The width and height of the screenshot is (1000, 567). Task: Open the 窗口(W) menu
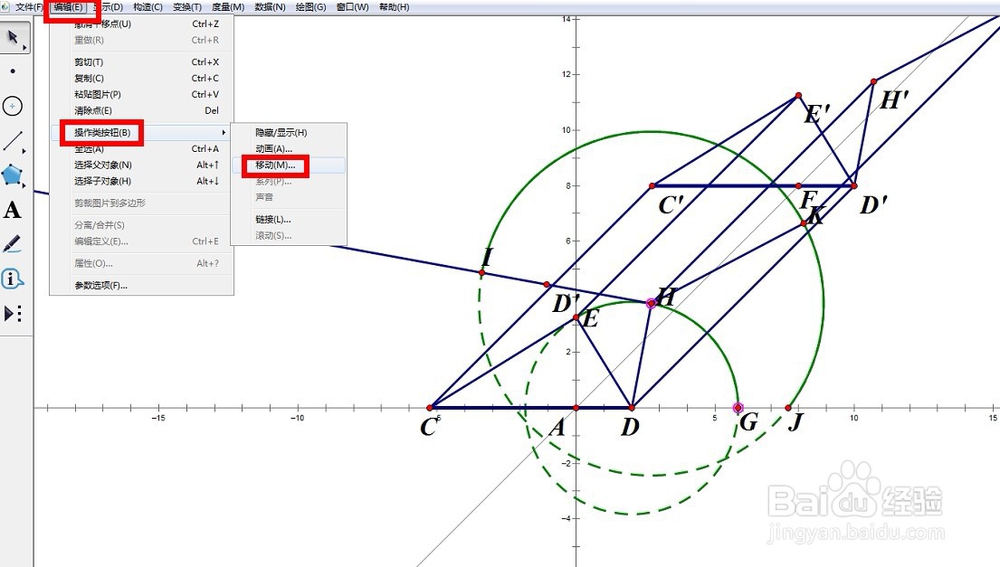pyautogui.click(x=353, y=7)
